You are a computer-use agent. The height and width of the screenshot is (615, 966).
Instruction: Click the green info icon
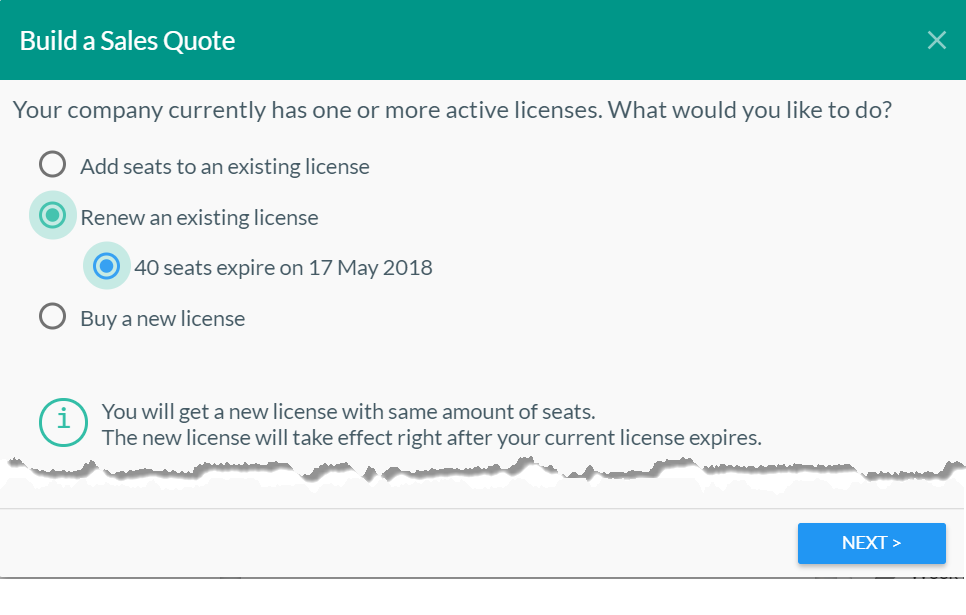pos(63,422)
